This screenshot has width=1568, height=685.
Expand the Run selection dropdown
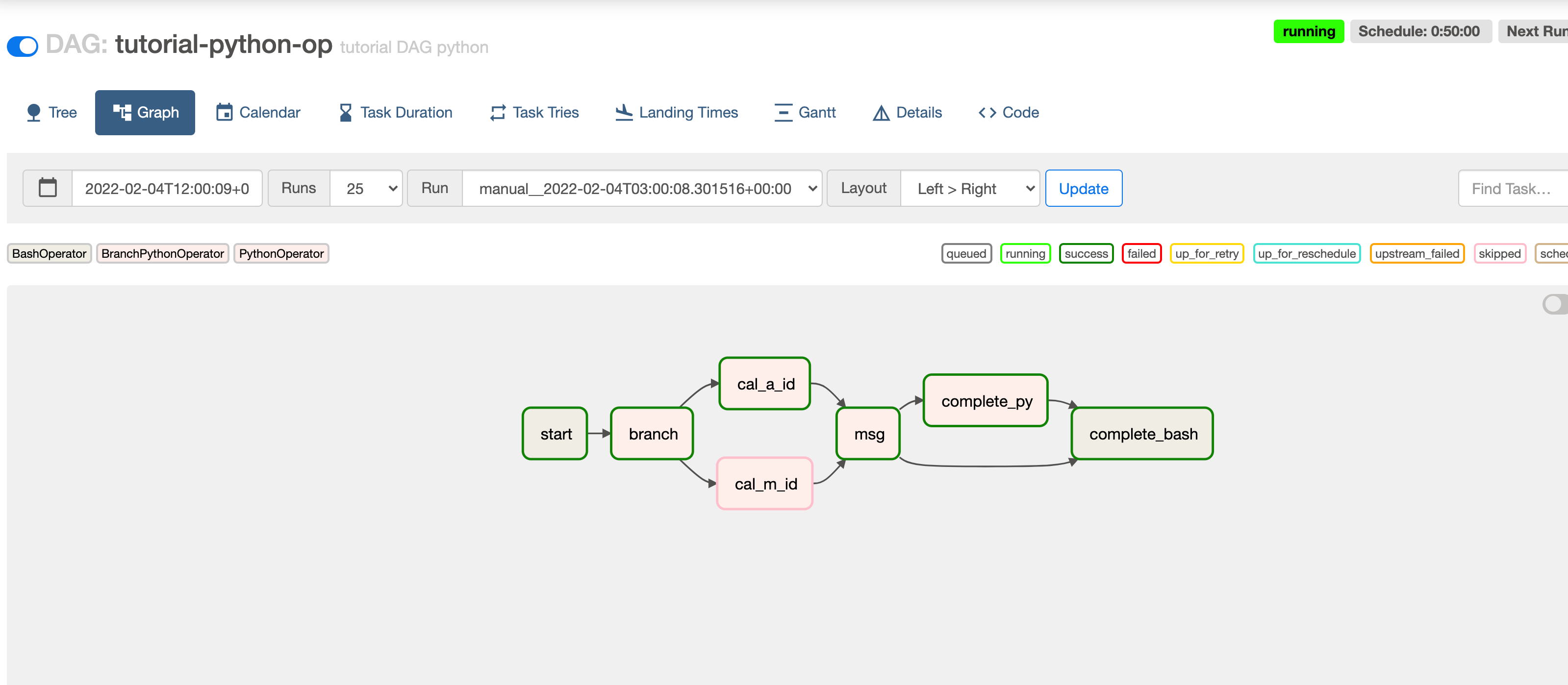641,189
